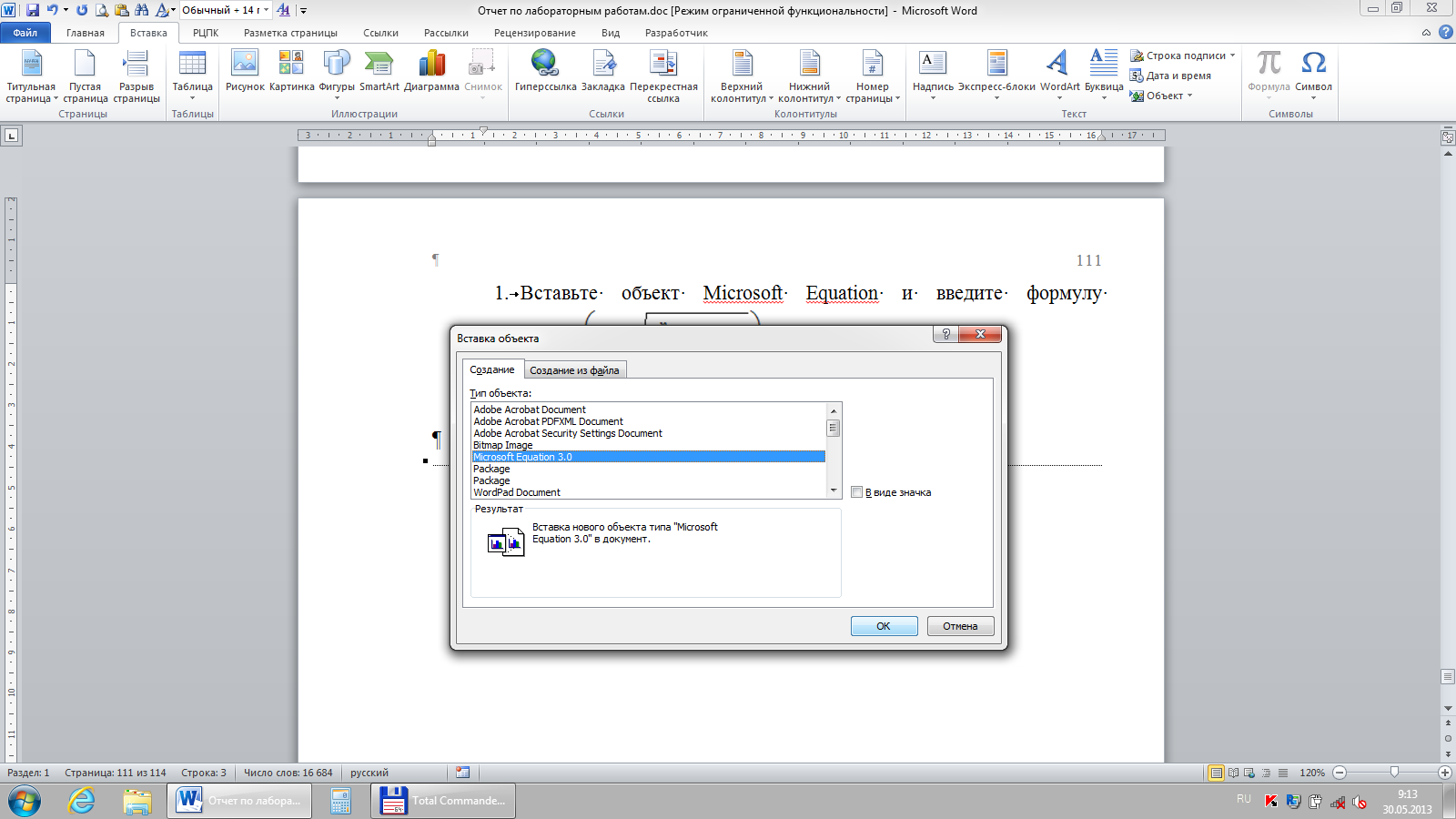Add a drop cap with Буквица
The width and height of the screenshot is (1456, 819).
[x=1104, y=75]
